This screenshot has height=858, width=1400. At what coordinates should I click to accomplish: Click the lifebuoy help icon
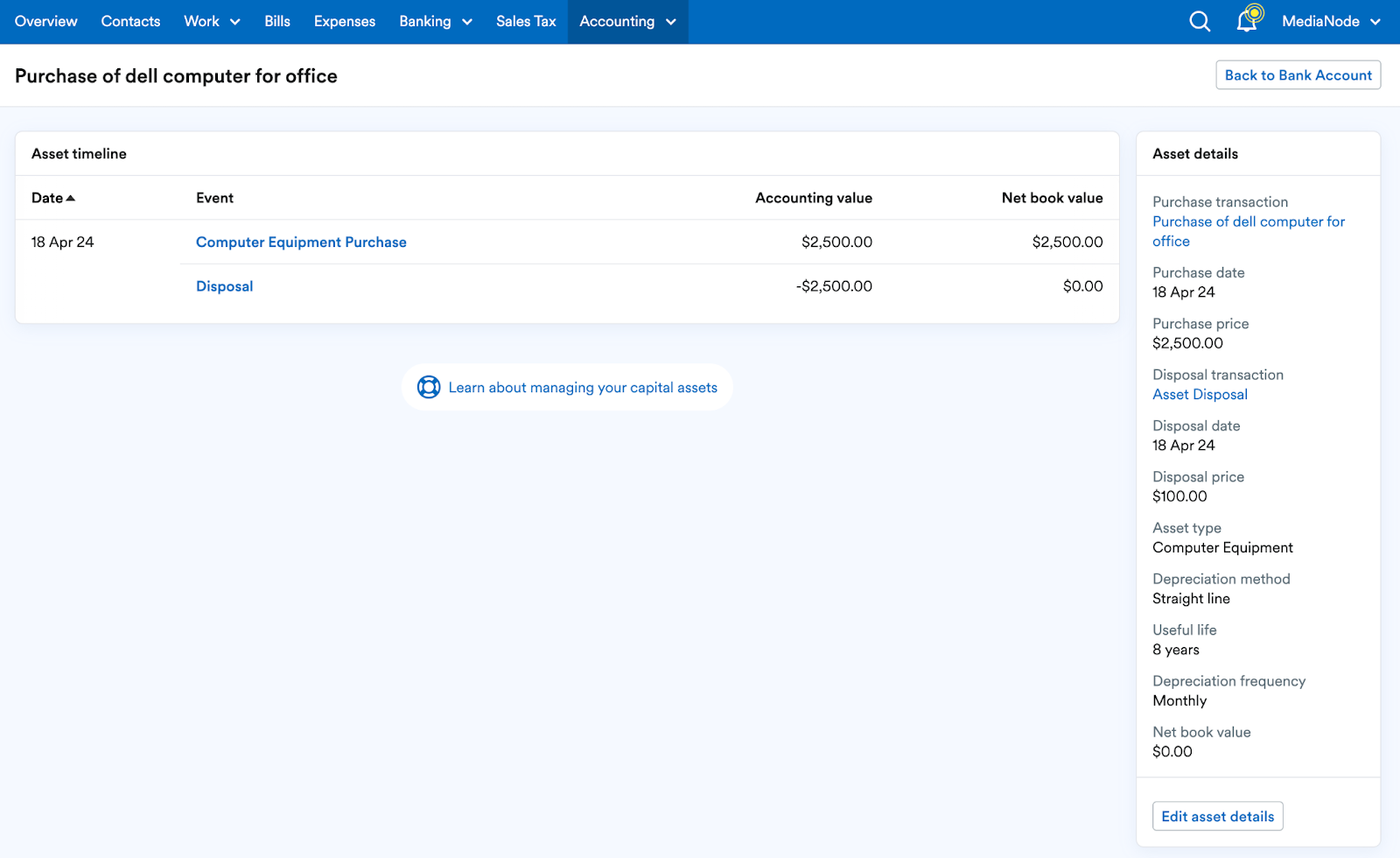pyautogui.click(x=429, y=386)
